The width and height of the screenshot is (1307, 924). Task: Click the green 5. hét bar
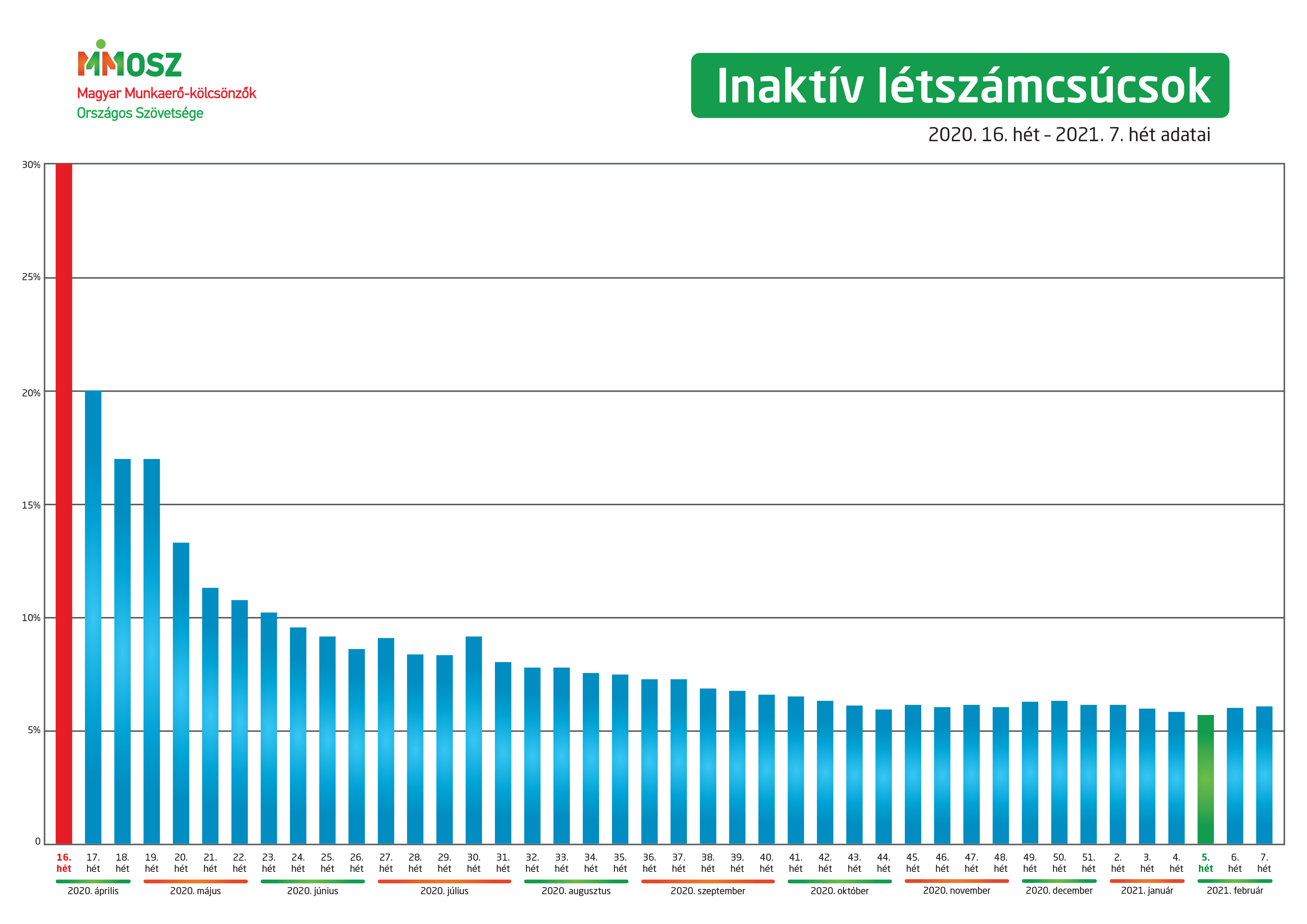coord(1205,779)
